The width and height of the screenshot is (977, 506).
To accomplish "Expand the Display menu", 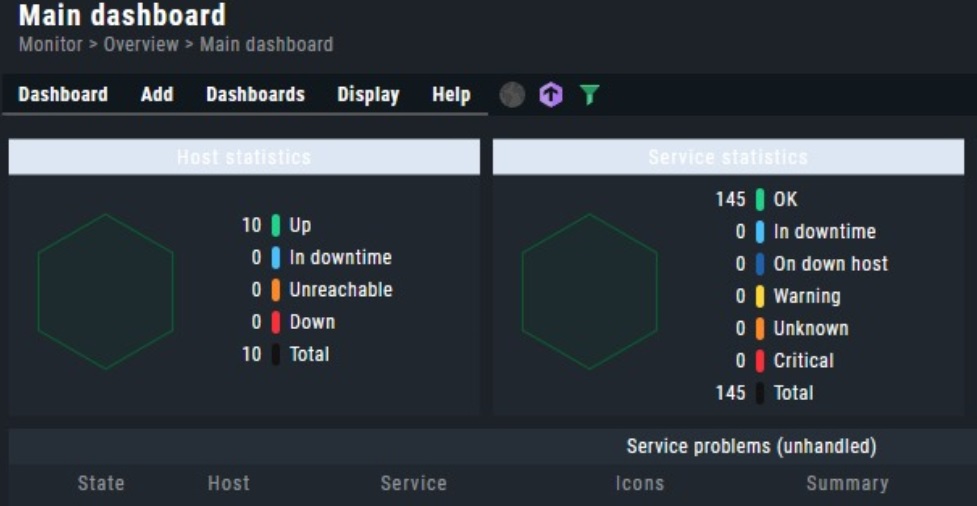I will coord(368,95).
